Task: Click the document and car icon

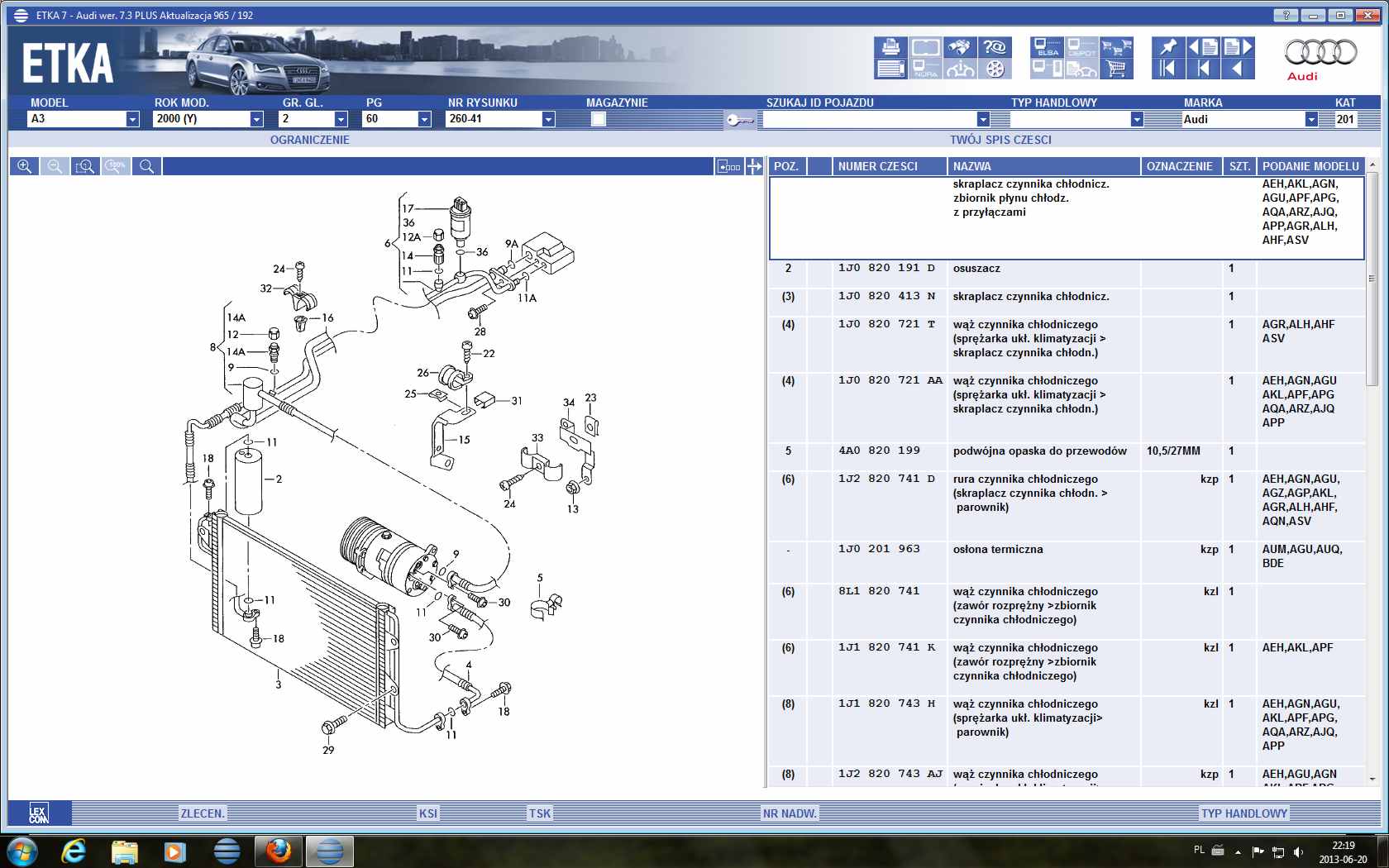Action: coord(1081,69)
